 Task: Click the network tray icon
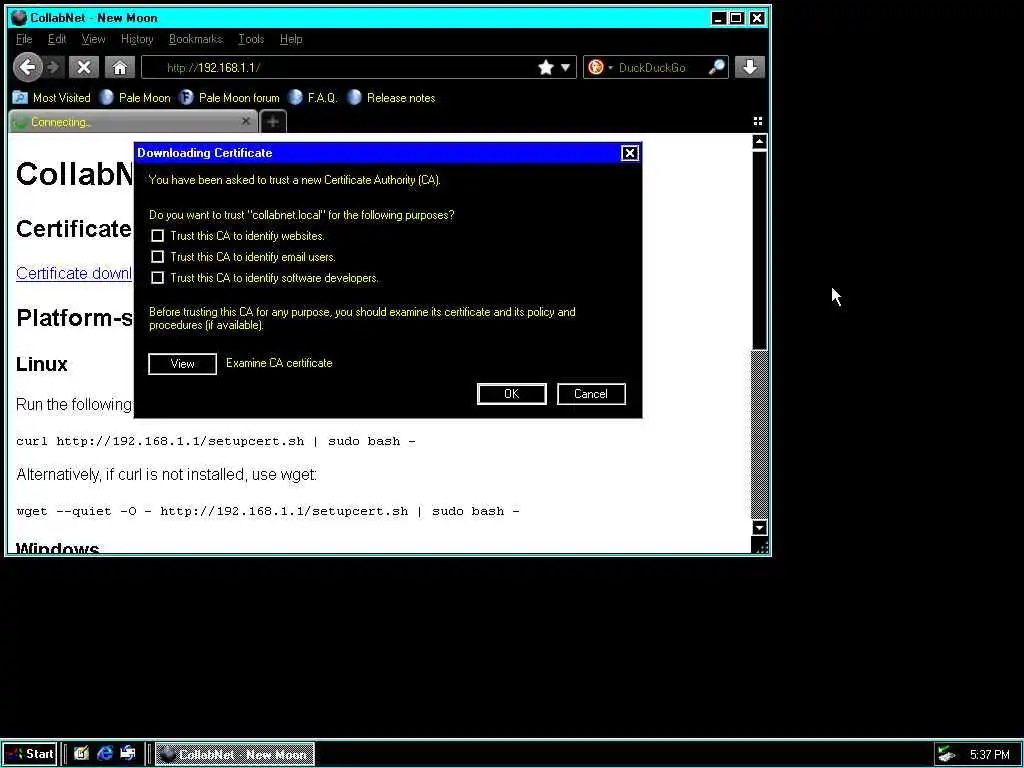coord(946,755)
